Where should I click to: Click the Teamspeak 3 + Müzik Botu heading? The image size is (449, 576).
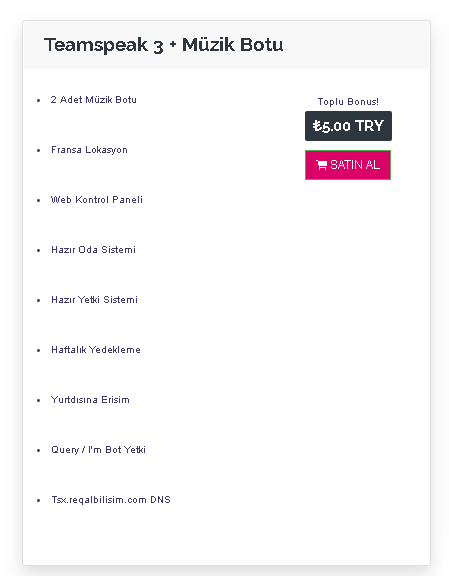point(164,45)
